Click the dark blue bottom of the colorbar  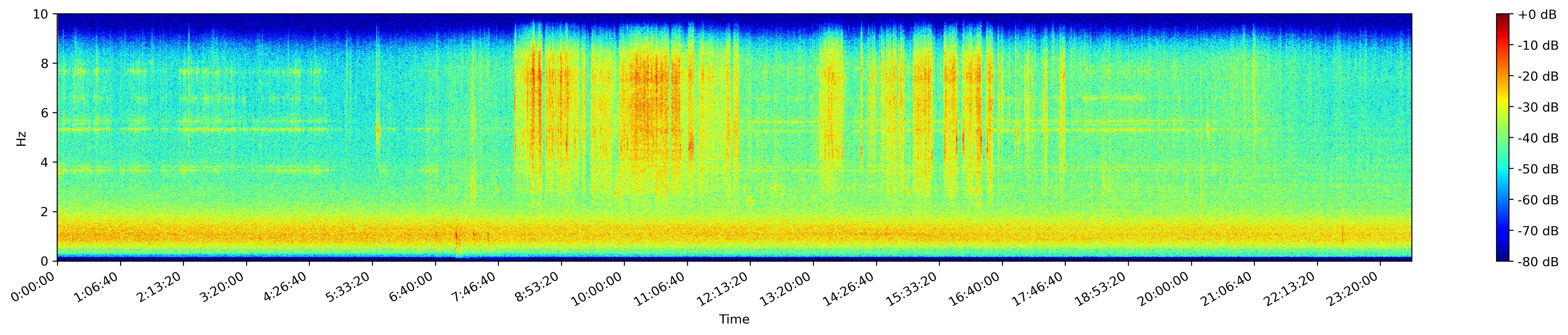coord(1503,257)
